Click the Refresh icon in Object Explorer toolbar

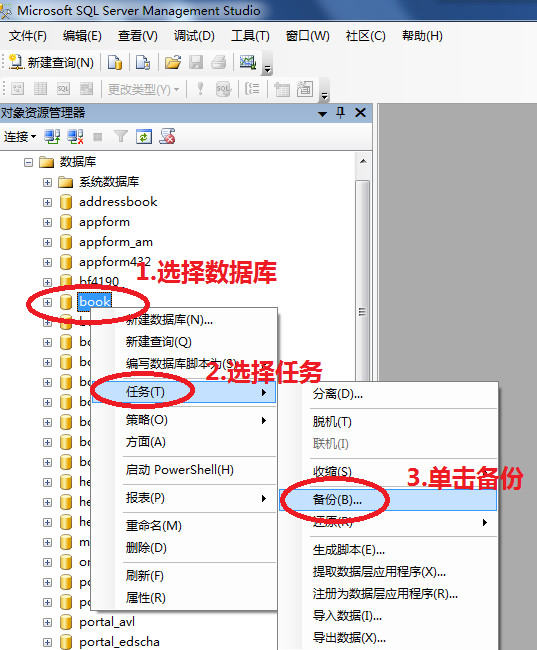pyautogui.click(x=144, y=136)
